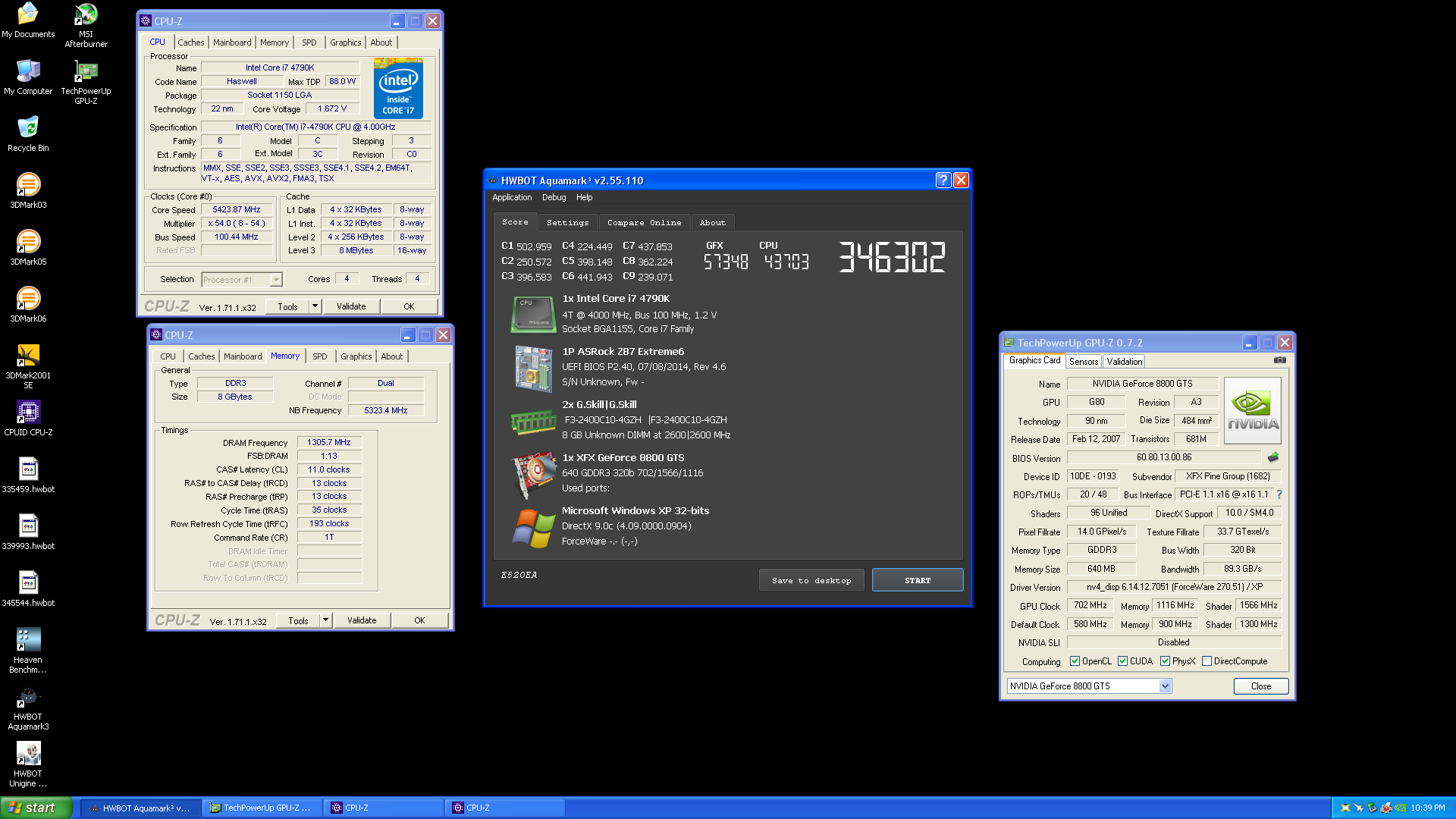Click the BIOS Version 60.80.13.00.86 field

tap(1164, 457)
